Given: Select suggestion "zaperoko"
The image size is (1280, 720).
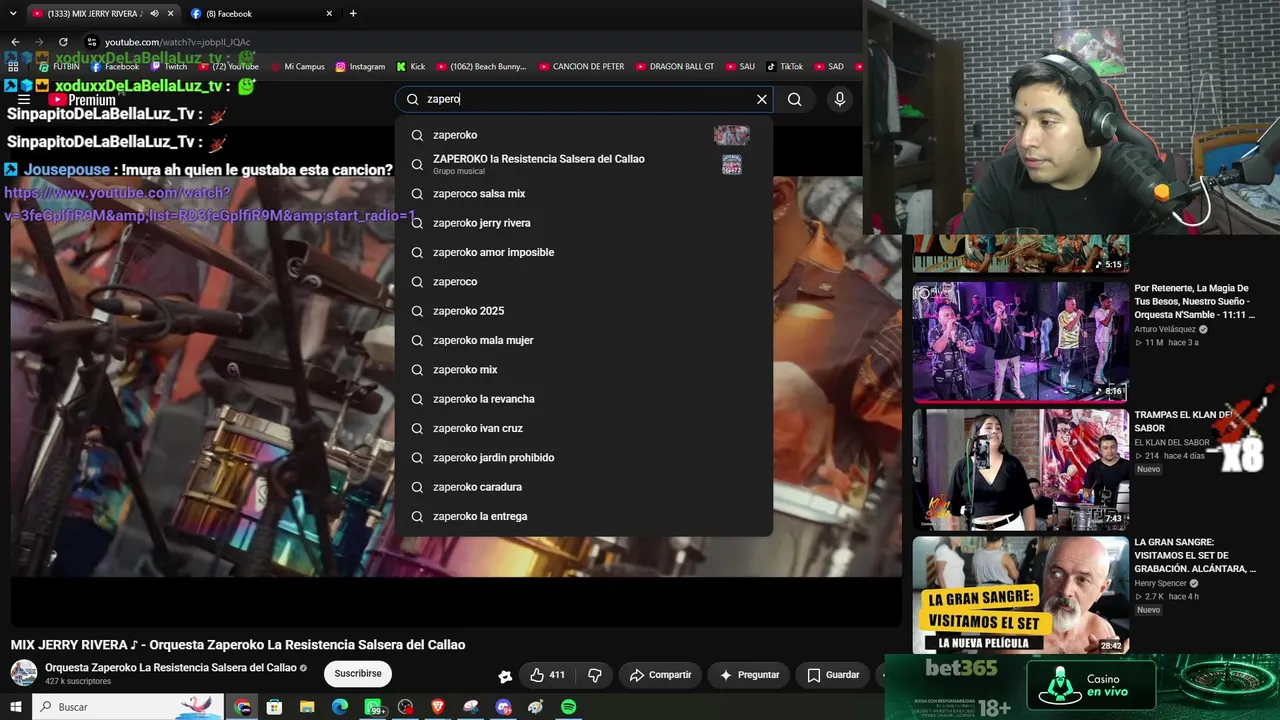Looking at the screenshot, I should [584, 135].
